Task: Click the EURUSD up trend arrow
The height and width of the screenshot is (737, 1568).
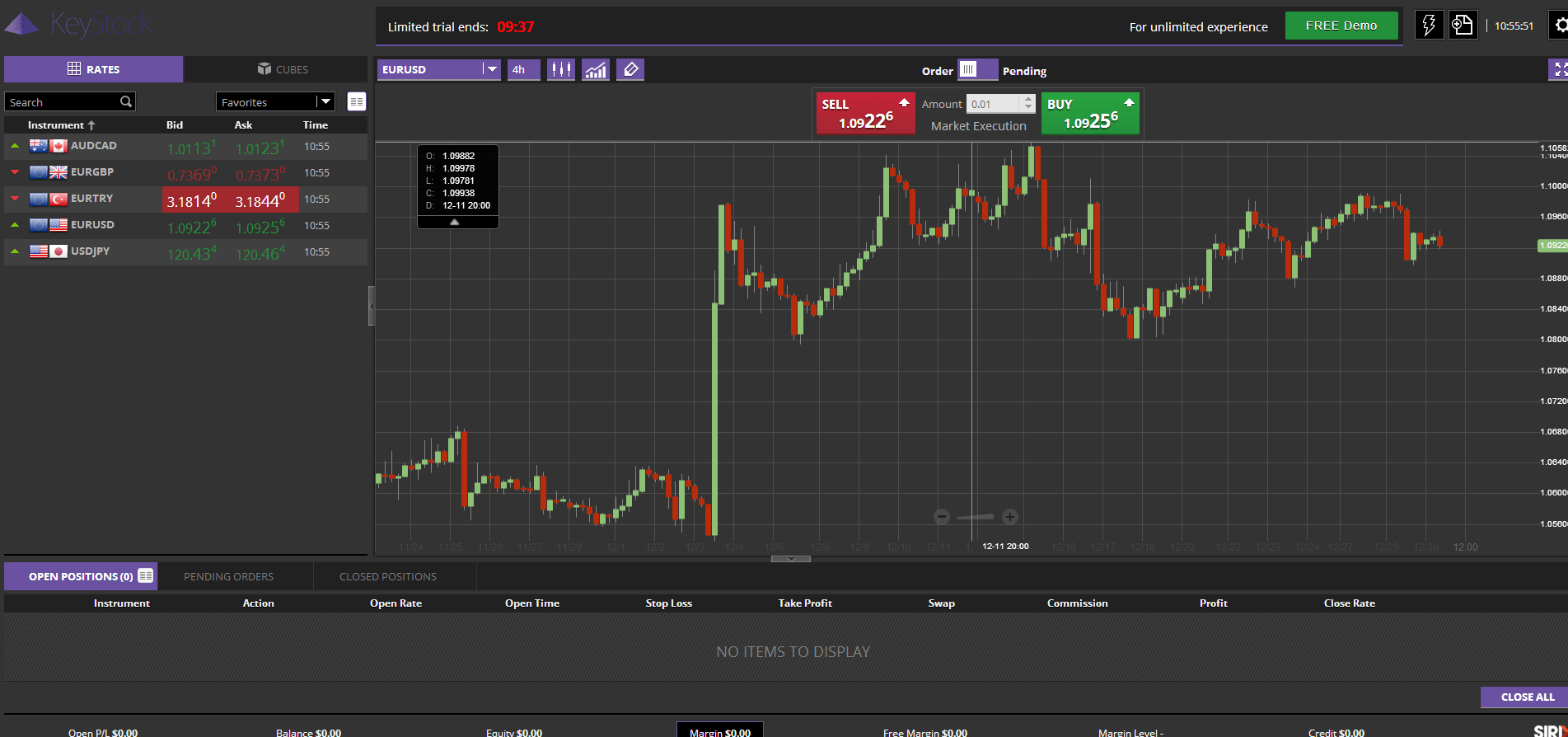Action: click(15, 225)
